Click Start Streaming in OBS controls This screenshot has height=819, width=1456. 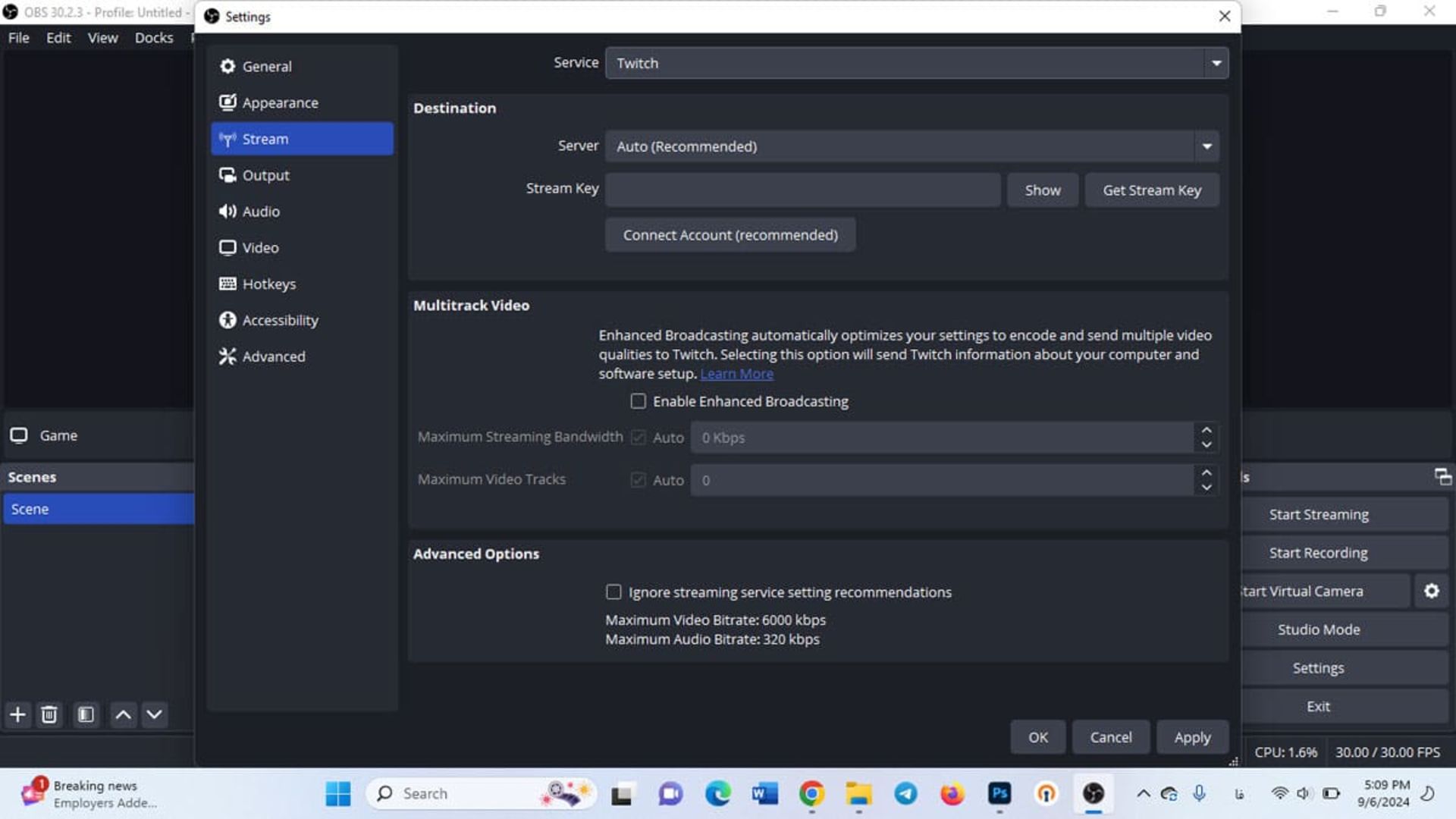click(1345, 515)
